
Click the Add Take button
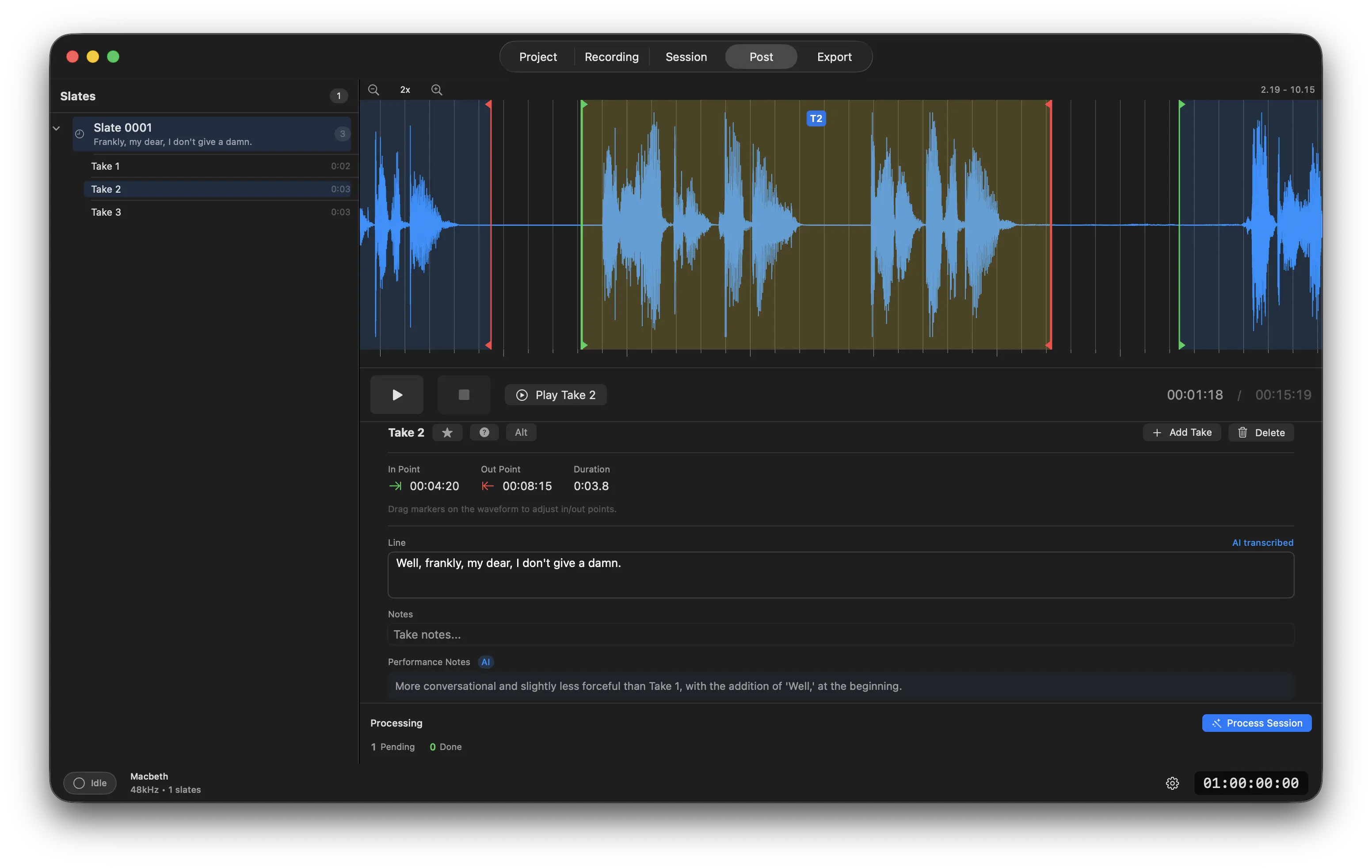click(x=1181, y=432)
